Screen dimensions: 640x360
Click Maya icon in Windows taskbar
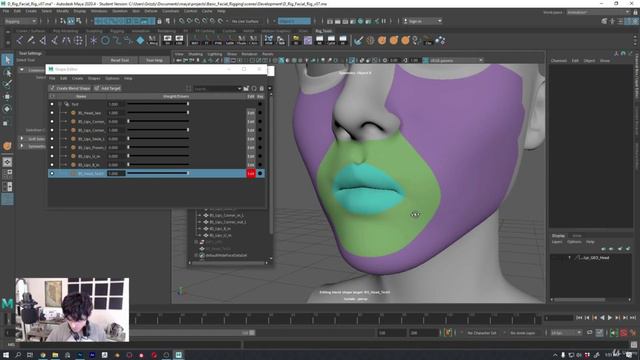178,355
